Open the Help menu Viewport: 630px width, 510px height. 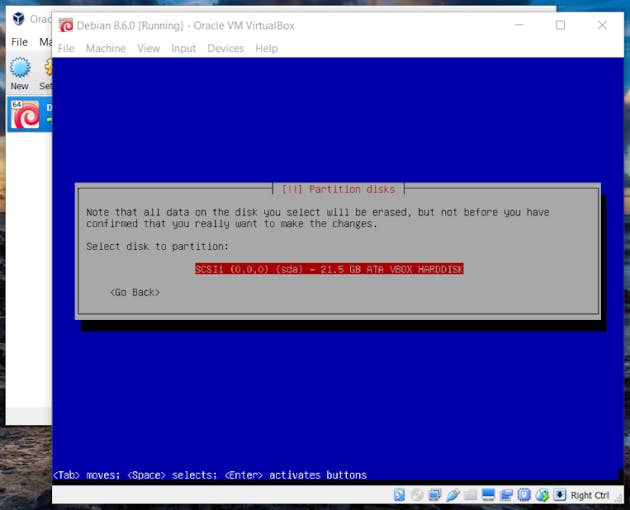(266, 48)
